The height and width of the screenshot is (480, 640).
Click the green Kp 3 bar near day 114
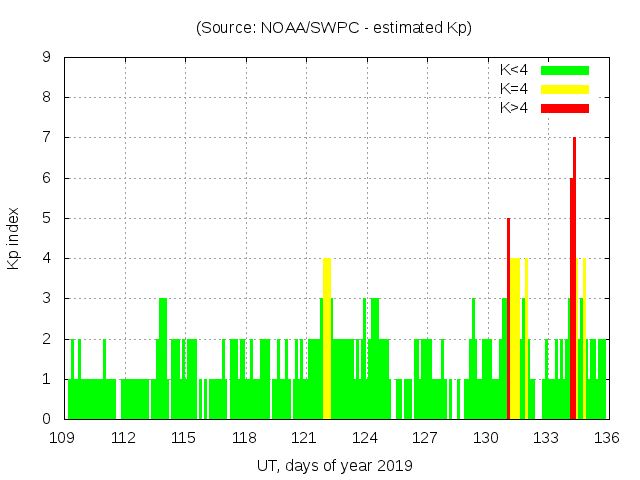(163, 360)
